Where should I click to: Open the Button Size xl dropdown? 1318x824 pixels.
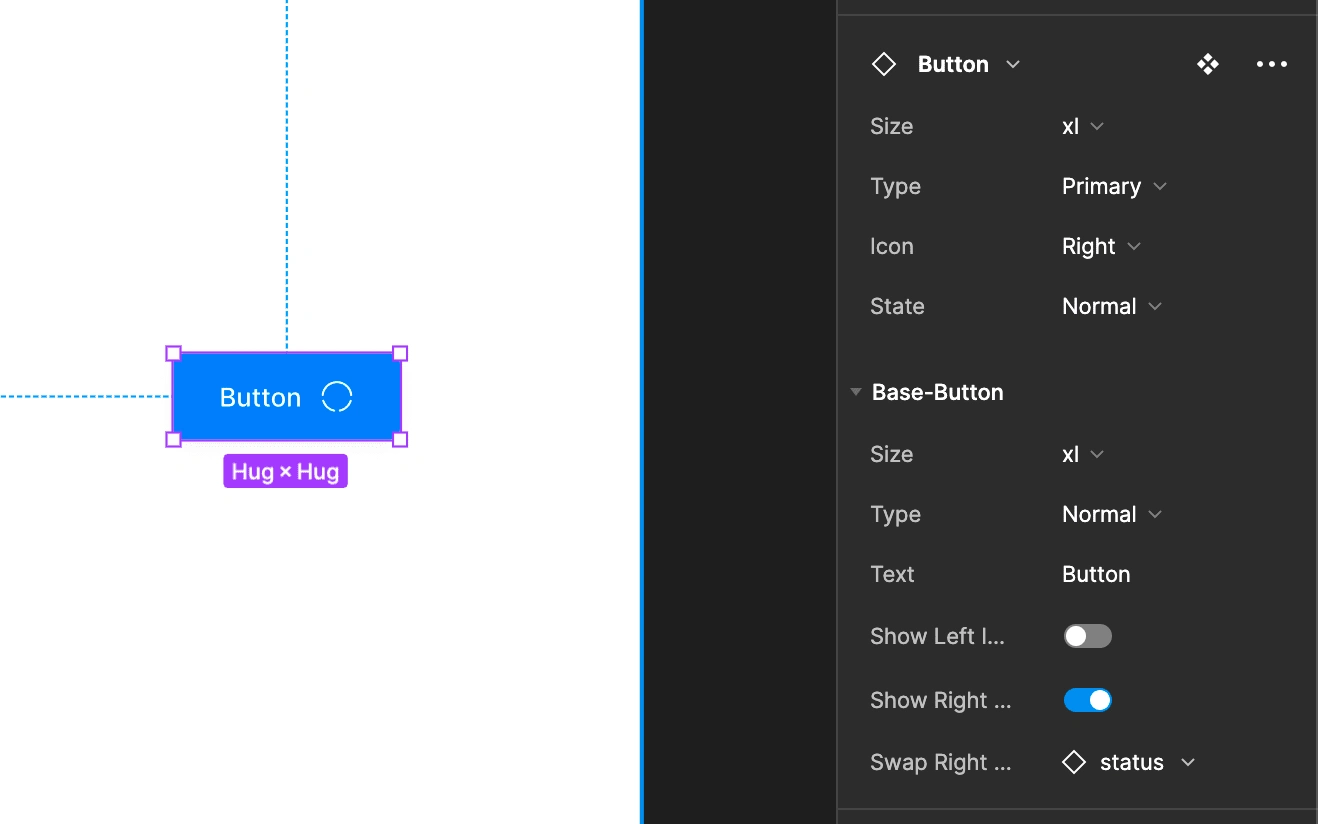1083,126
